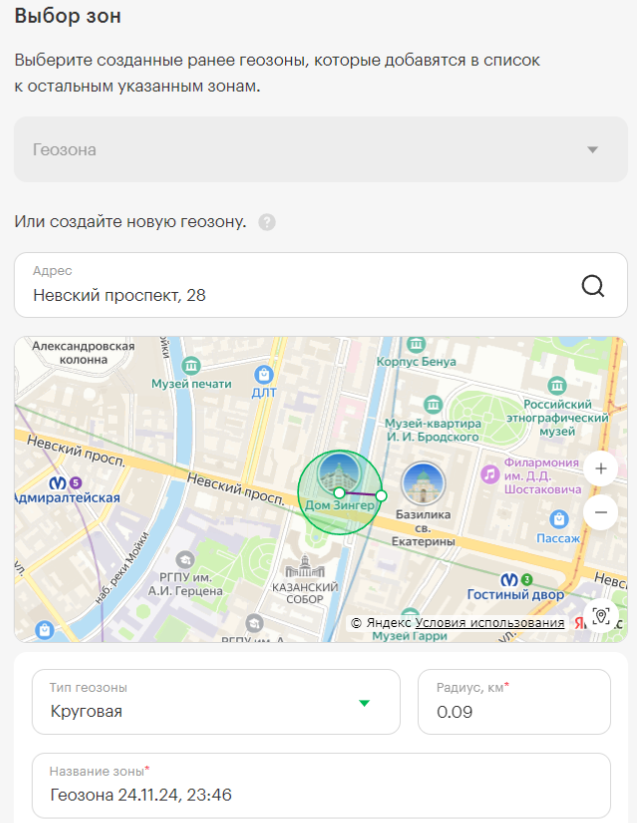
Task: Zoom out the map with minus button
Action: click(x=600, y=513)
